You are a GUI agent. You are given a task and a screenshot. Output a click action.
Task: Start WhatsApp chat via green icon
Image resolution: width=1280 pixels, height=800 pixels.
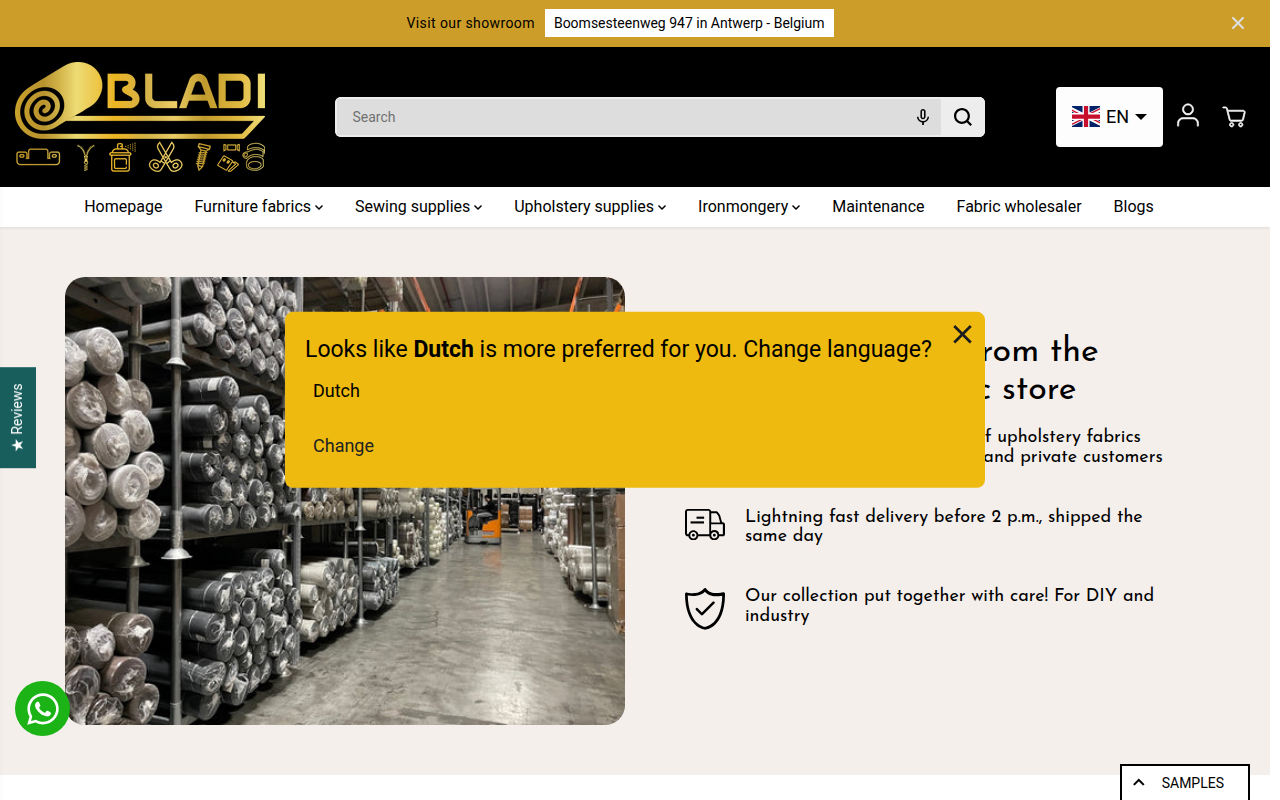coord(42,708)
